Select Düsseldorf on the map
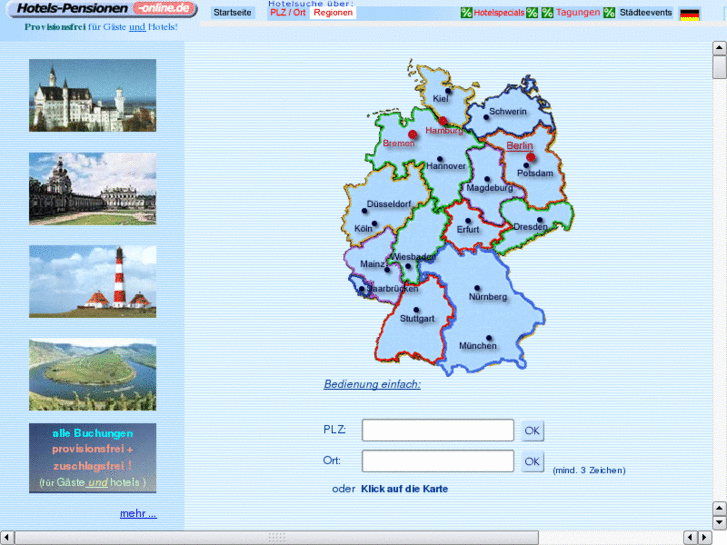Viewport: 727px width, 545px height. pos(389,204)
